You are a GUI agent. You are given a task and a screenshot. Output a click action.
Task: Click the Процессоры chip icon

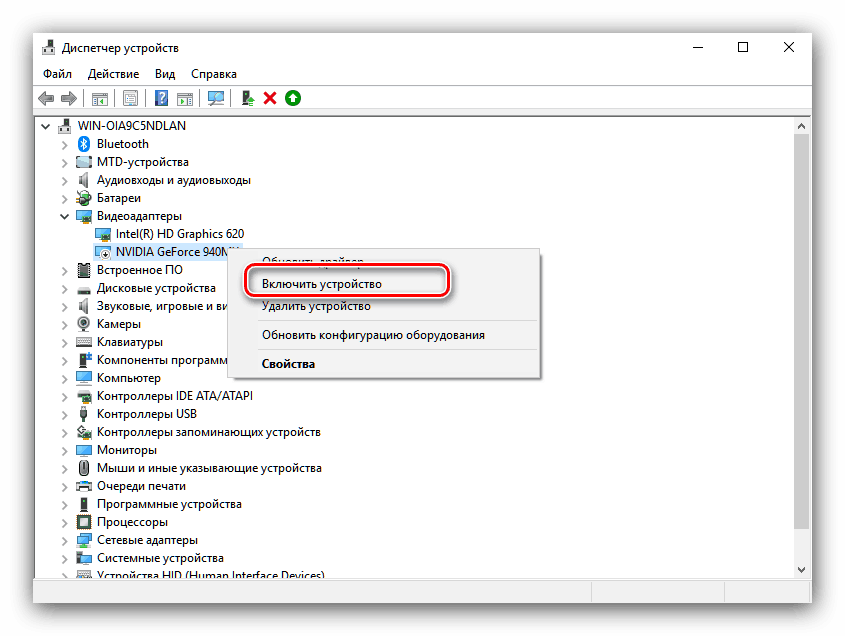[84, 522]
